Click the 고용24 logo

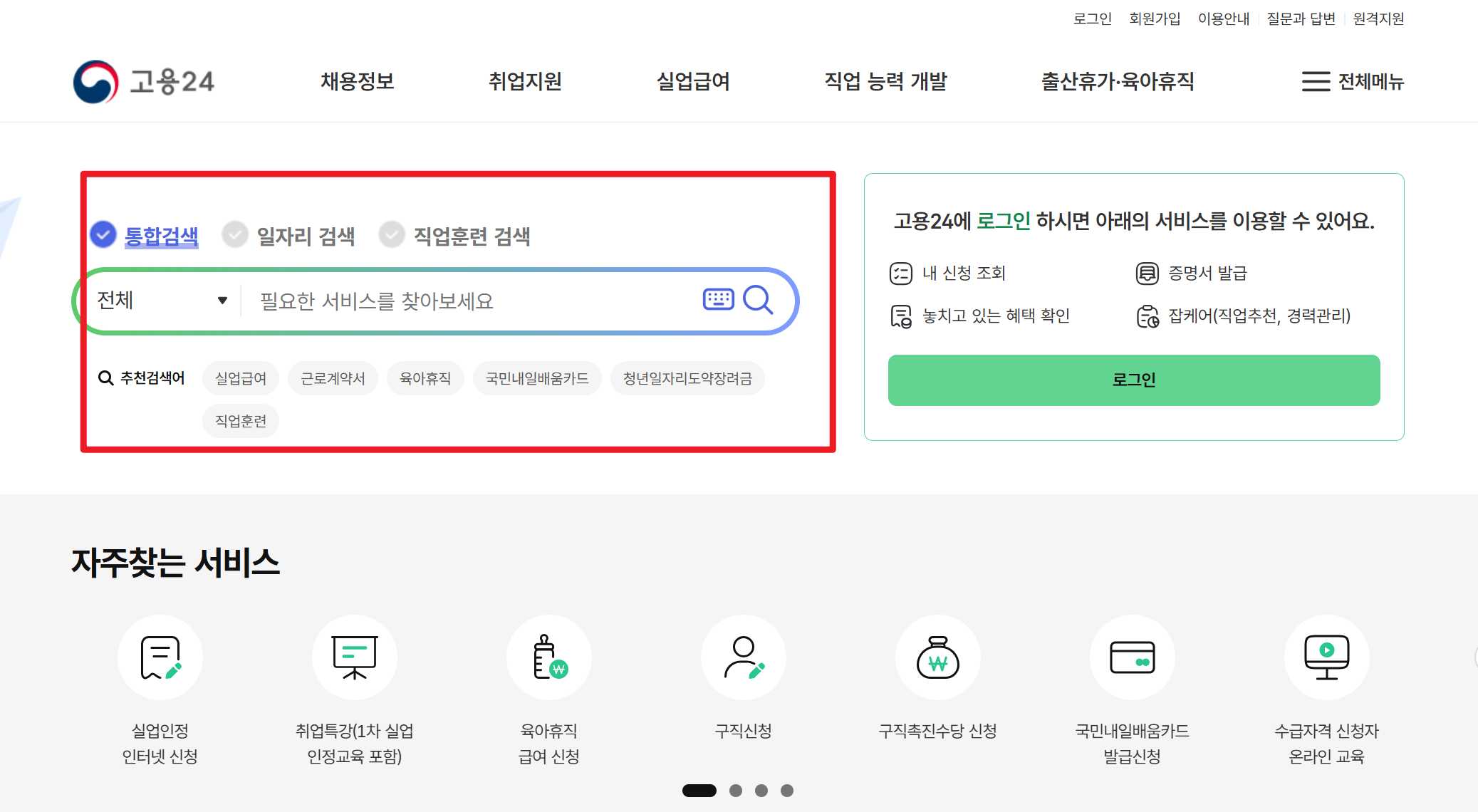144,82
